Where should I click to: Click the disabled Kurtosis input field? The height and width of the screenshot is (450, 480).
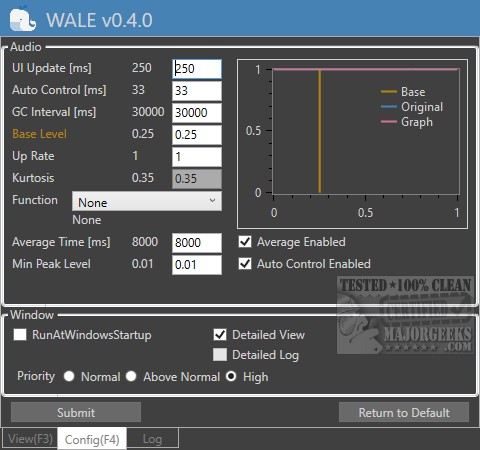197,179
